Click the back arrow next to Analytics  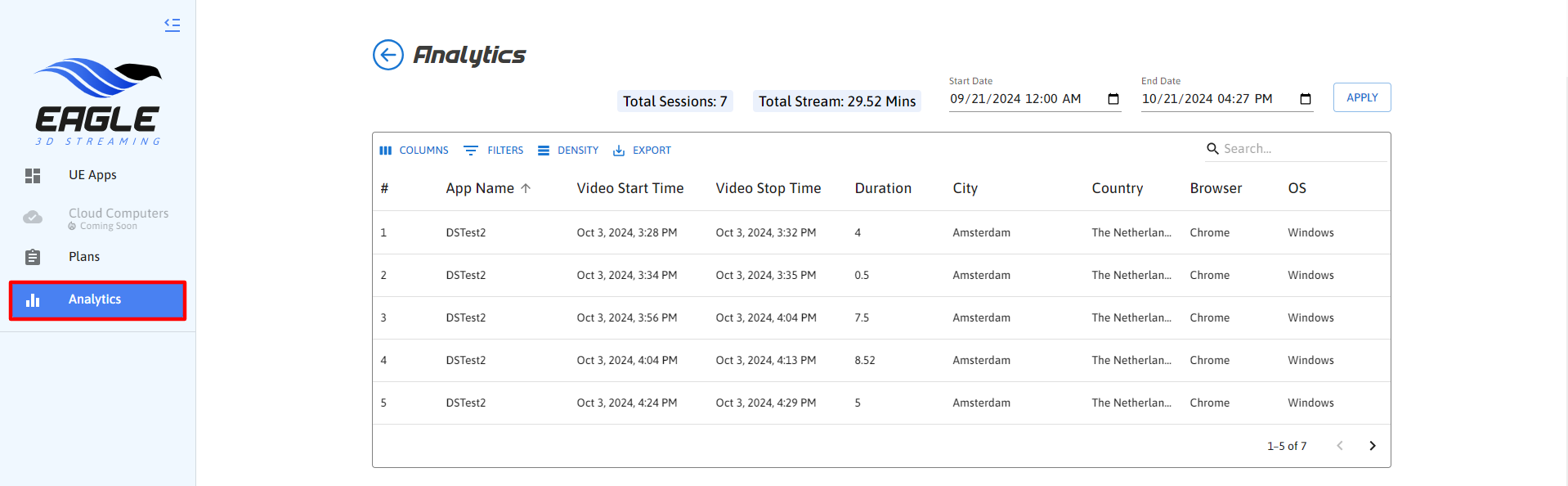click(x=388, y=55)
